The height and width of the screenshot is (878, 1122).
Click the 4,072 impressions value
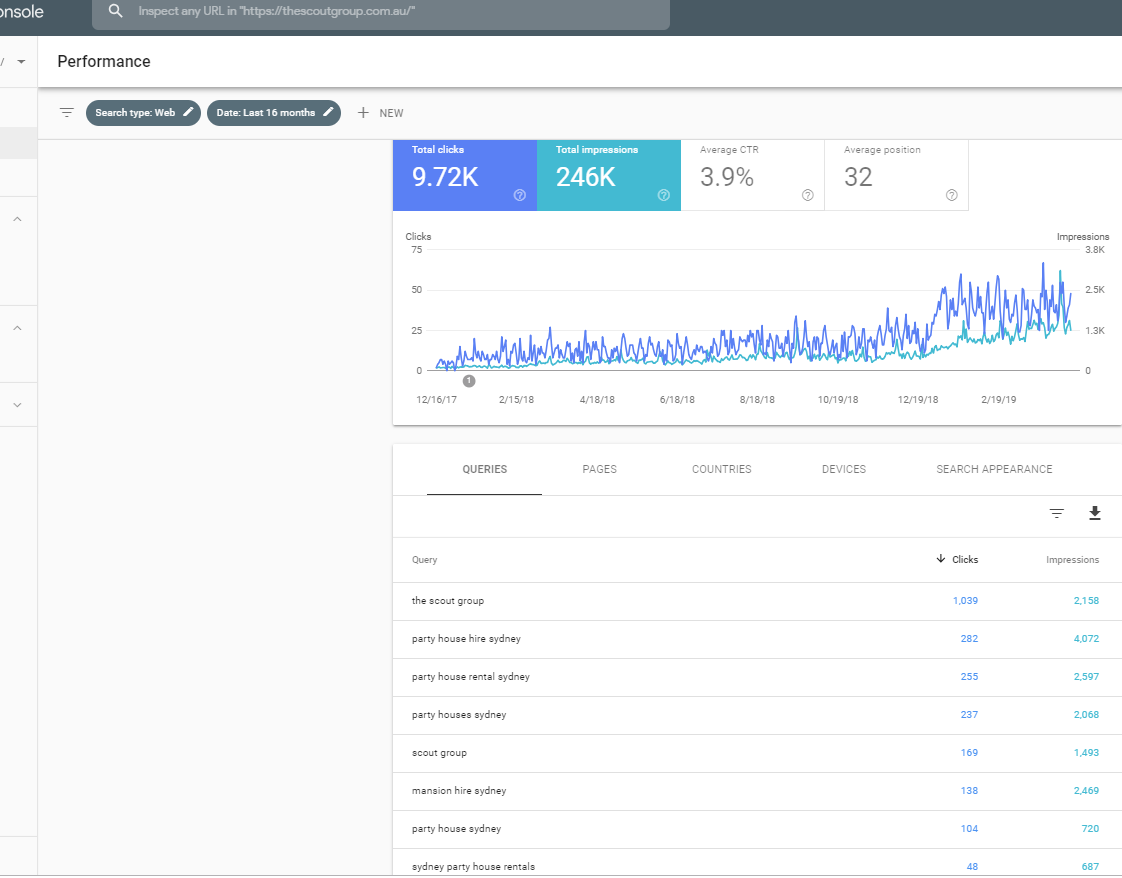1086,639
